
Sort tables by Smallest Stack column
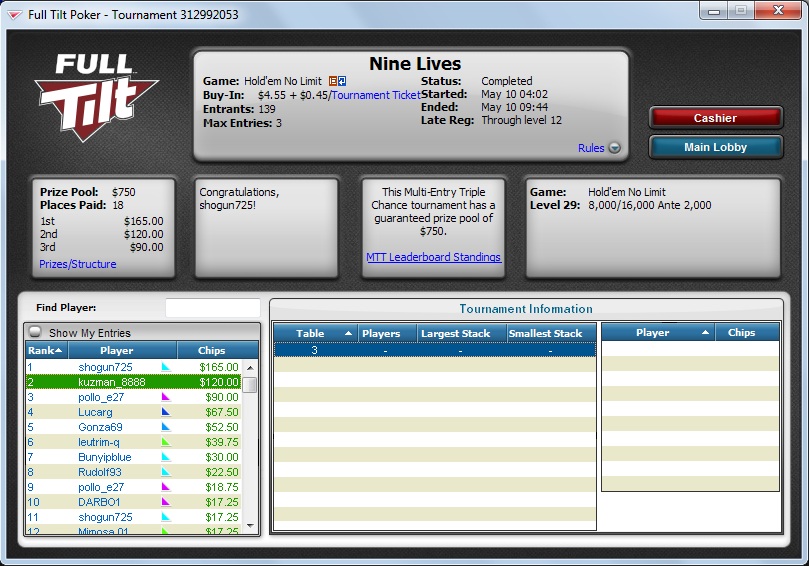click(551, 333)
